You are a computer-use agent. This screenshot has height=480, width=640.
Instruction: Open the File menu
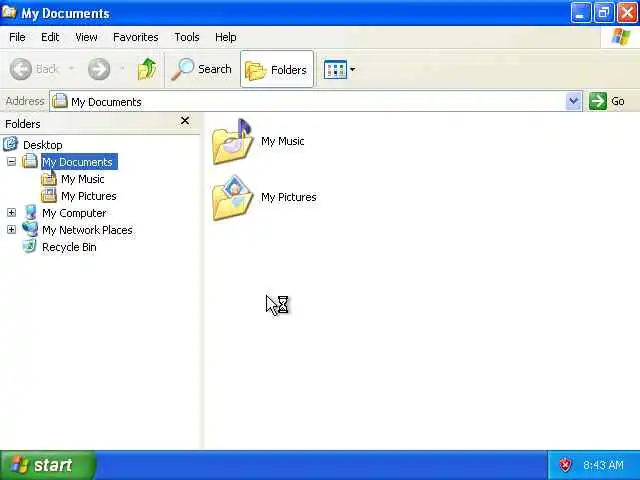[17, 37]
